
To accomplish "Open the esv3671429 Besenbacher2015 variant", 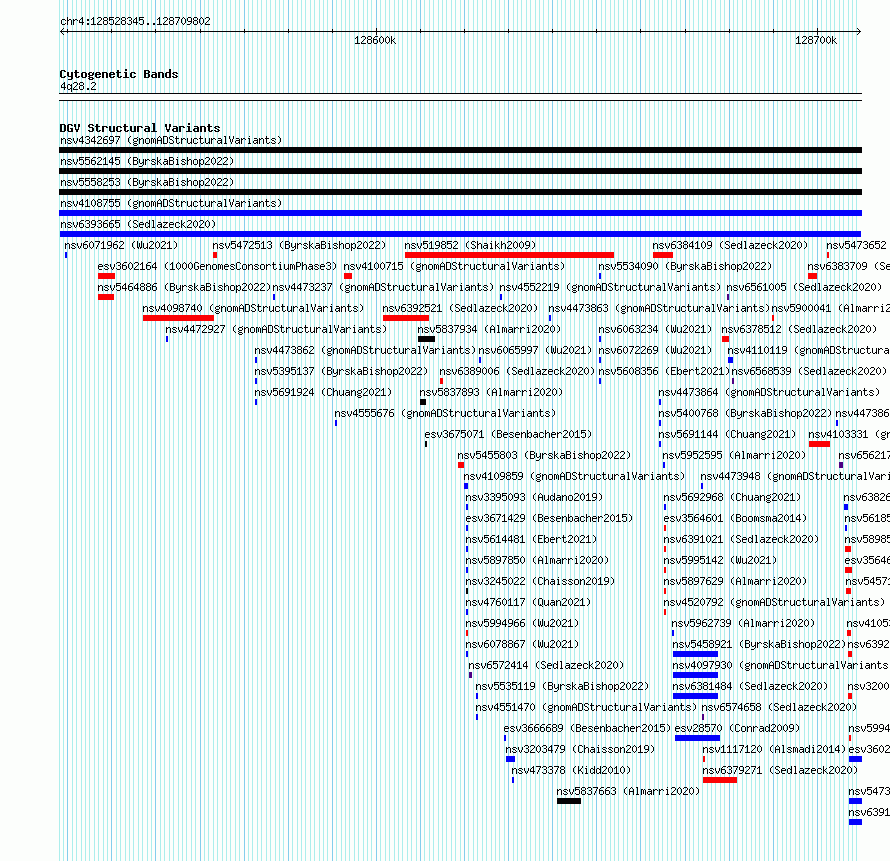I will 549,518.
